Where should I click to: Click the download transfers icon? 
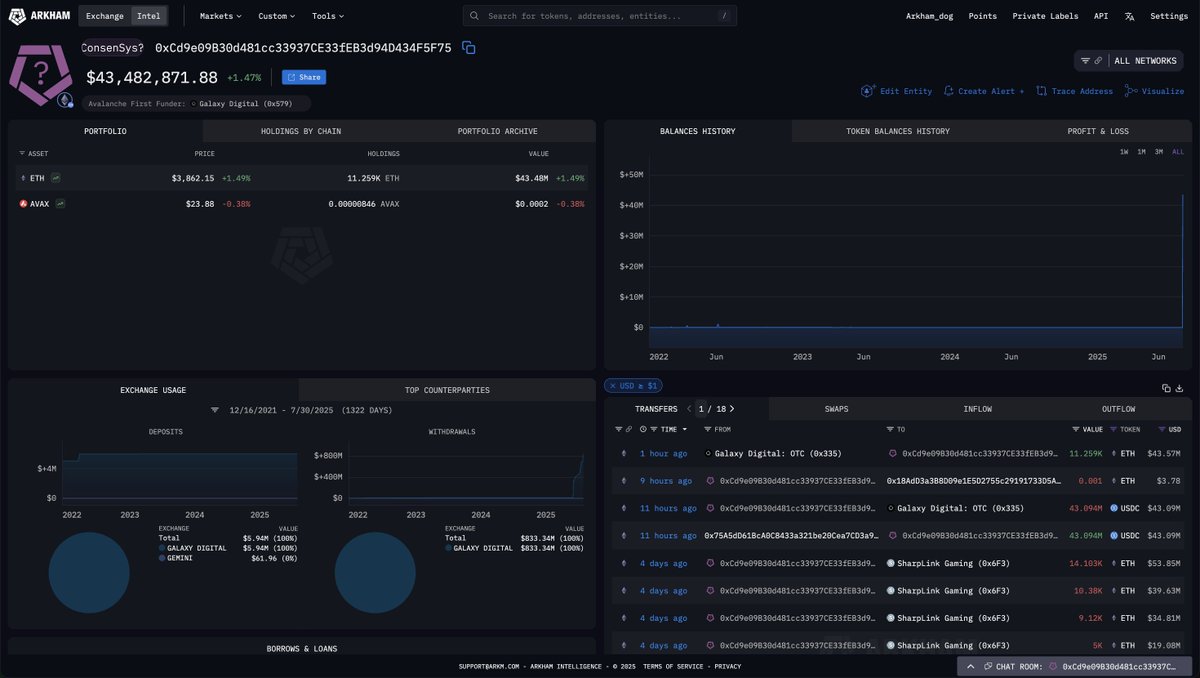pyautogui.click(x=1180, y=388)
